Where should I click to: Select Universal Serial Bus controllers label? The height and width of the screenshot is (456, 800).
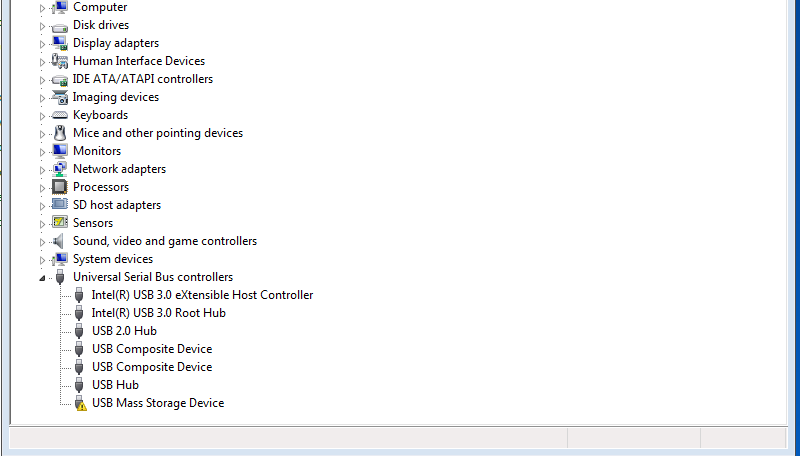153,277
